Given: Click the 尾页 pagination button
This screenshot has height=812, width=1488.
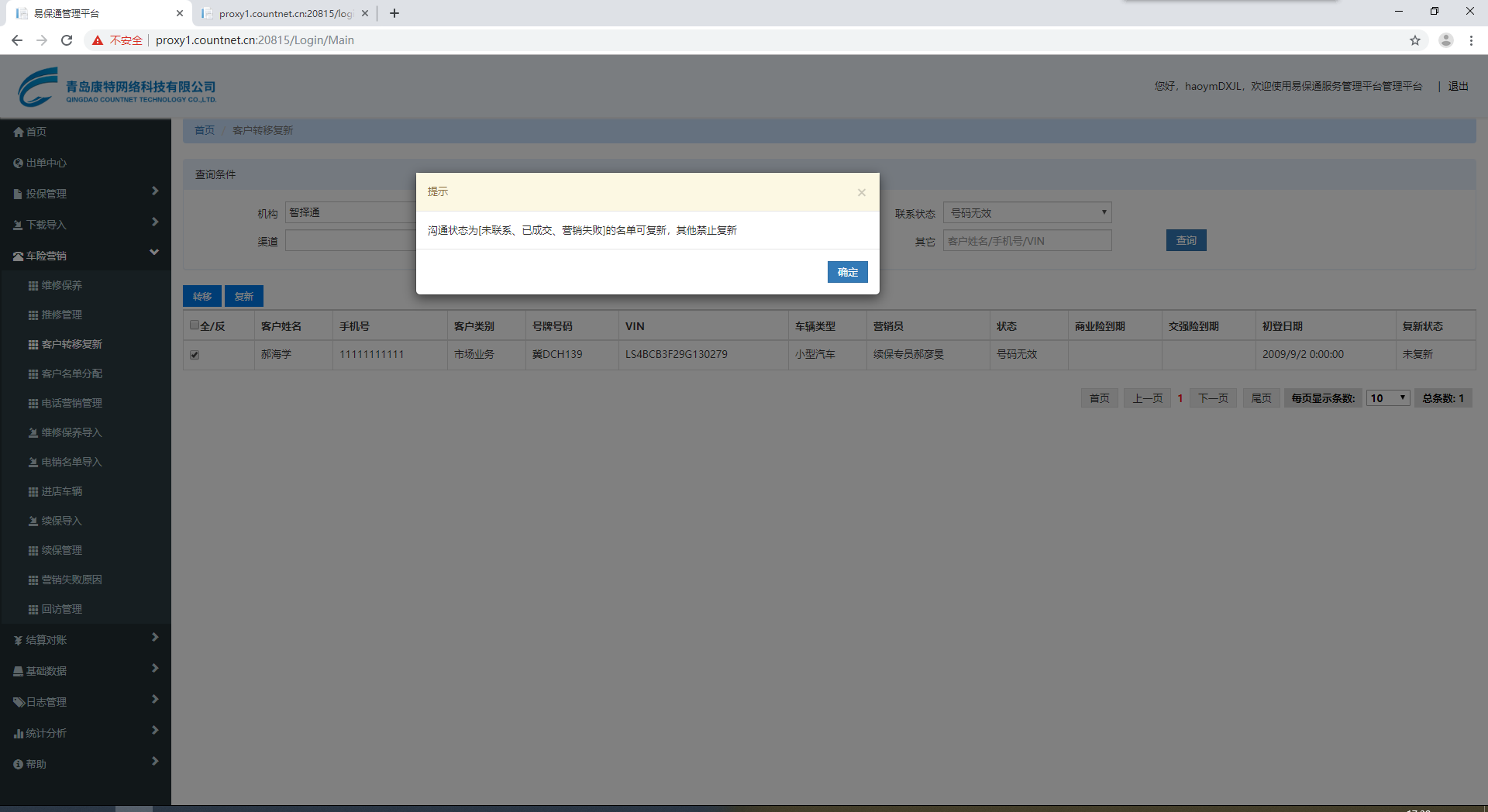Looking at the screenshot, I should coord(1261,398).
